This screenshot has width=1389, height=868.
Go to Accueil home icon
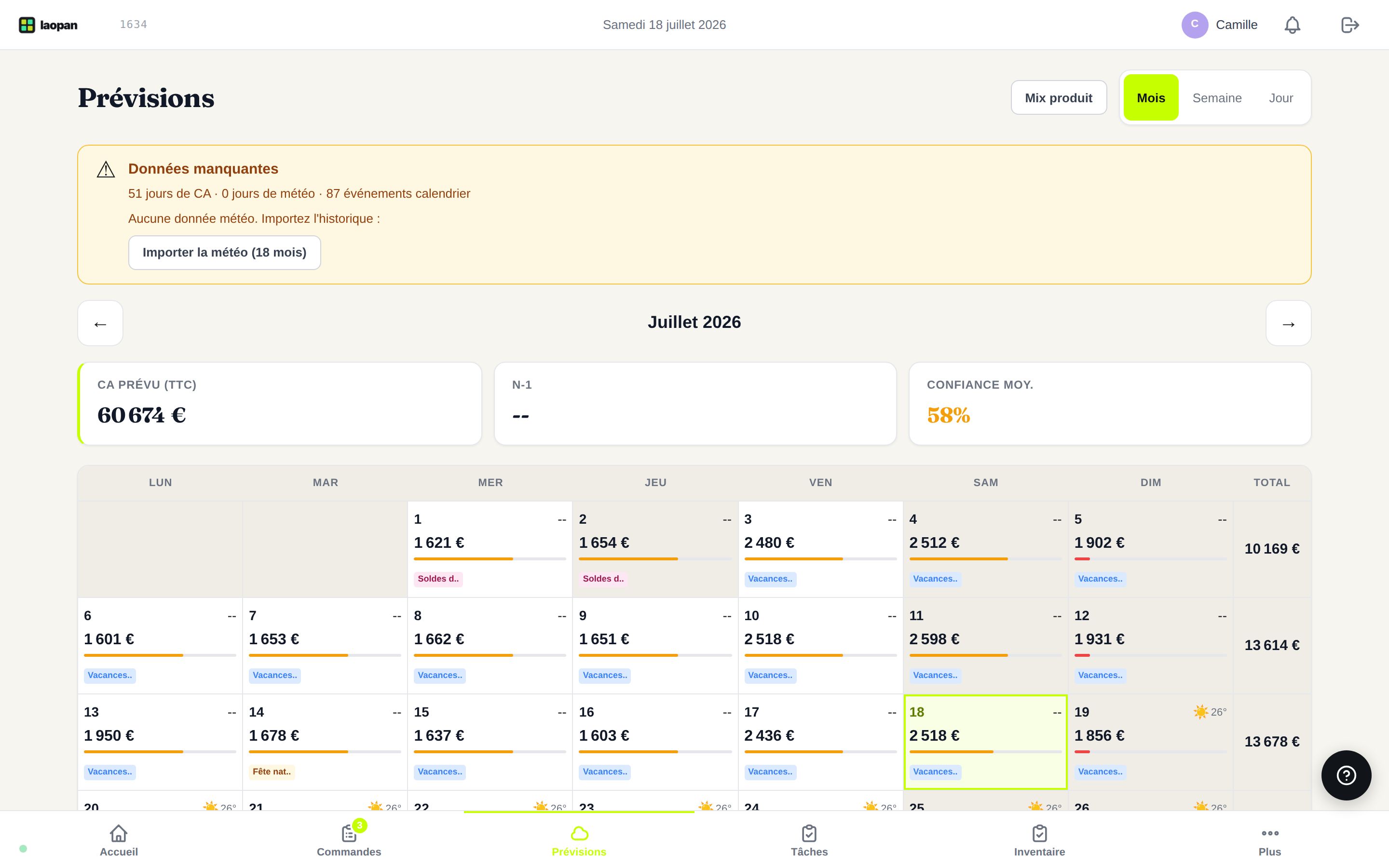tap(119, 833)
